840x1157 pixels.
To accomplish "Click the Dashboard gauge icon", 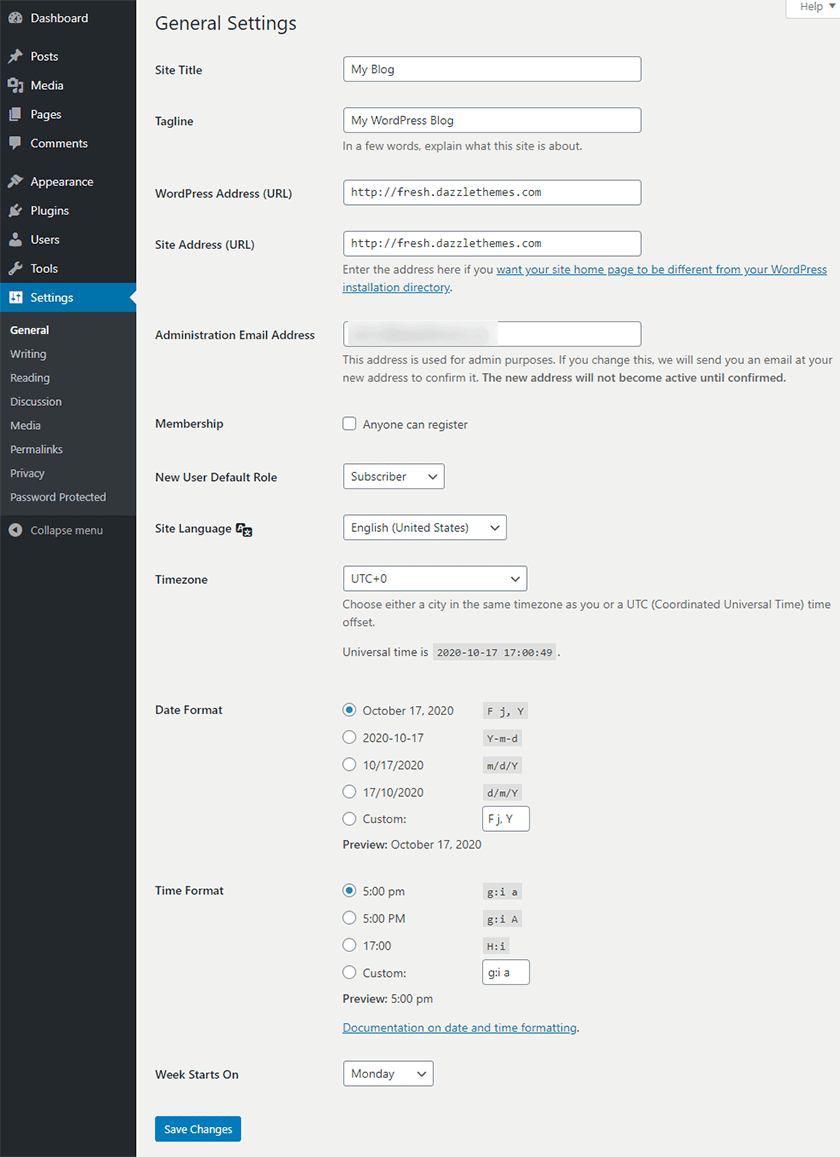I will pyautogui.click(x=16, y=18).
